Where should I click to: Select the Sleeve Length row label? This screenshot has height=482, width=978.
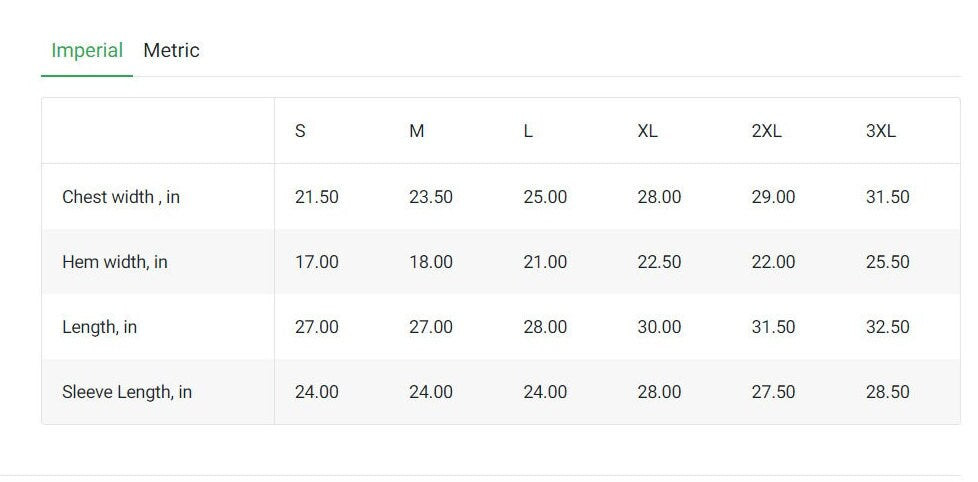[127, 392]
